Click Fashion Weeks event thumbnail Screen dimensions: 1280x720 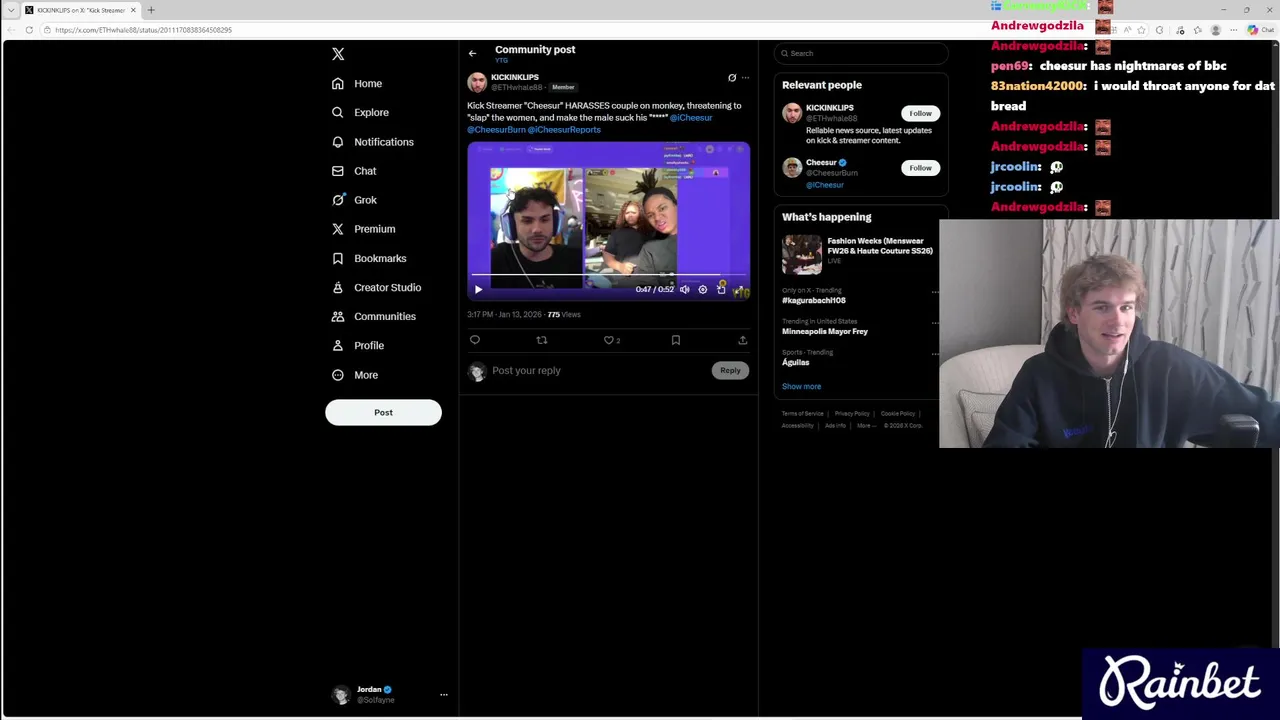pos(802,255)
